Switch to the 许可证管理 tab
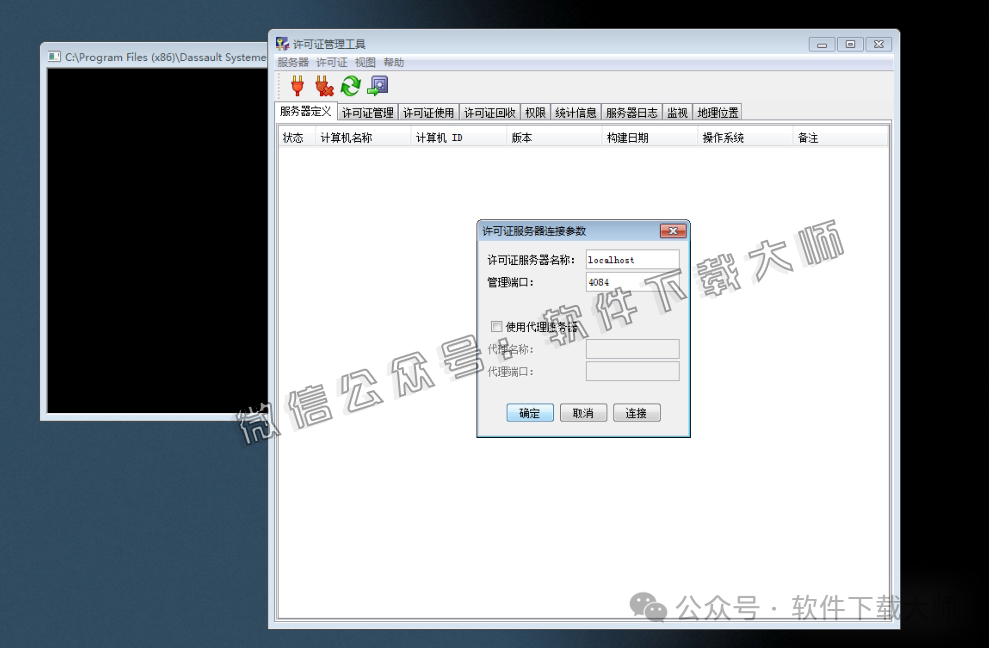 pos(367,112)
